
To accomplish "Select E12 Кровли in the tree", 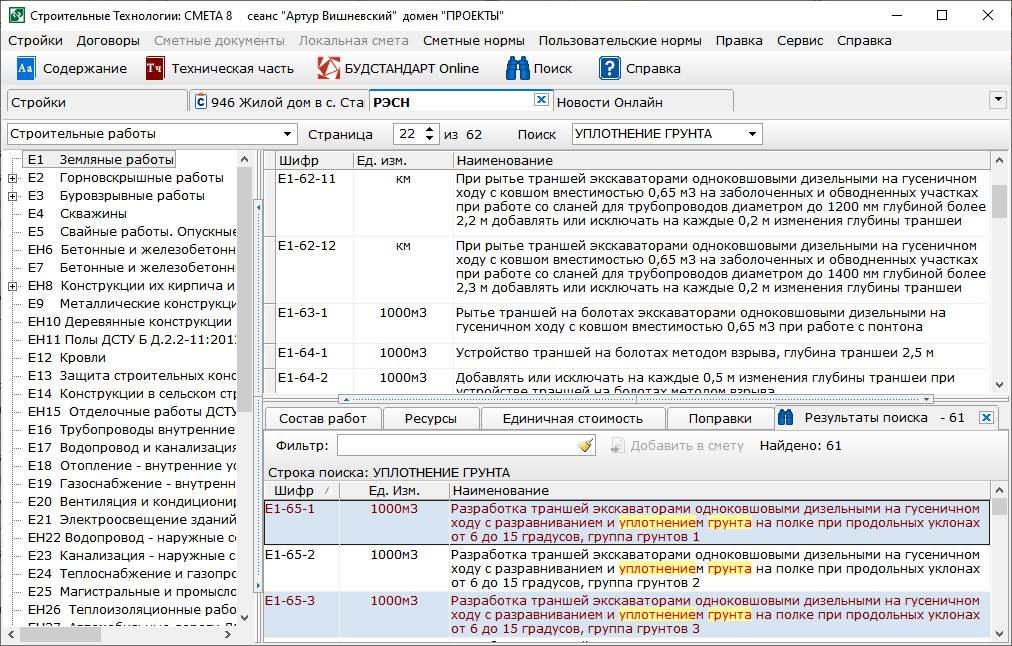I will click(x=66, y=358).
